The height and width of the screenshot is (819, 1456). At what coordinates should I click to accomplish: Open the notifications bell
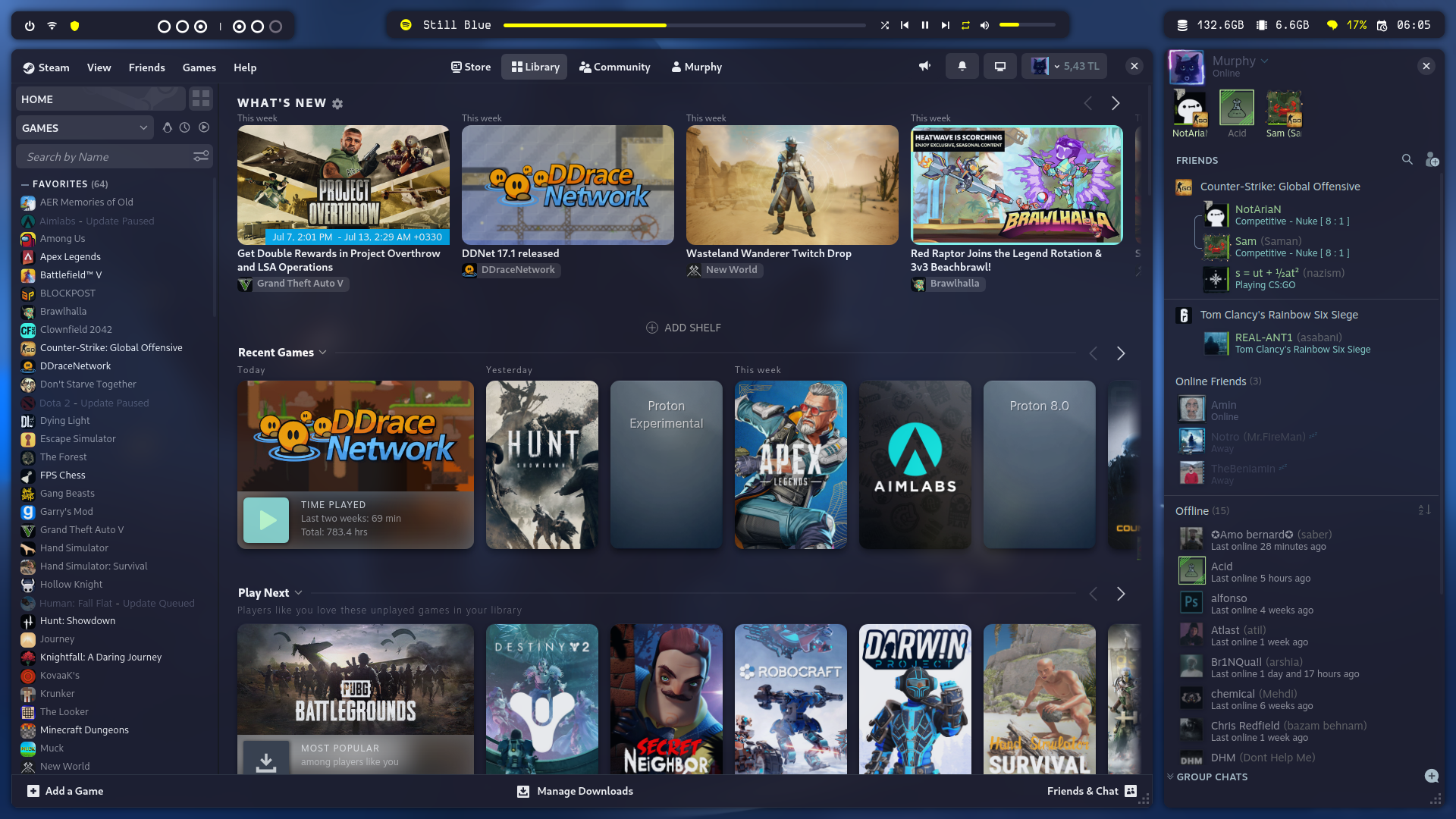[x=962, y=66]
